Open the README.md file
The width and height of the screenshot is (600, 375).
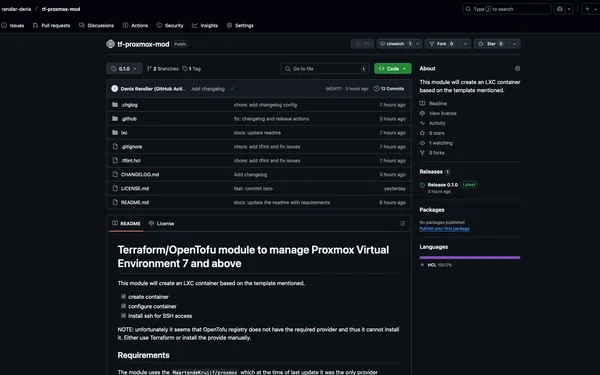[x=135, y=202]
